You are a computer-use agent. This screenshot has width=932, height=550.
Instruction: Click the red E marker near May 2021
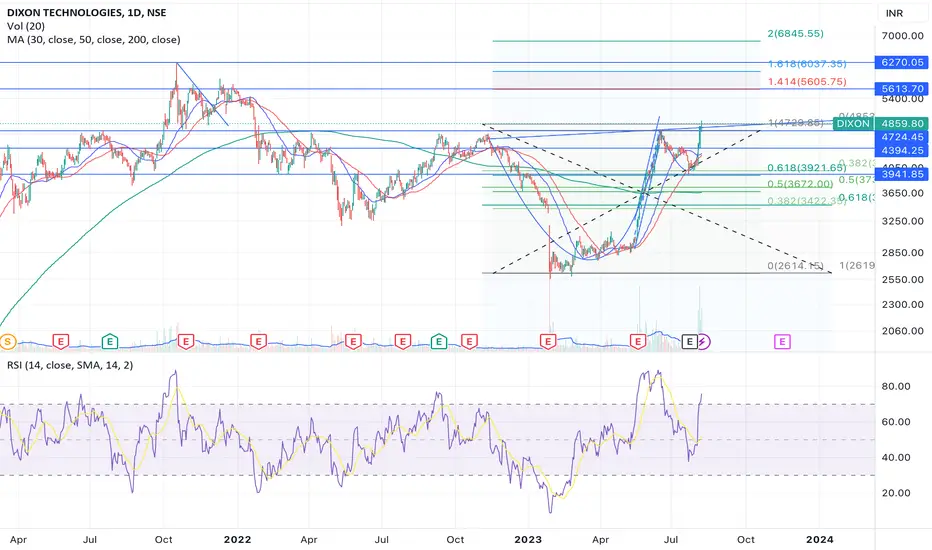click(61, 341)
